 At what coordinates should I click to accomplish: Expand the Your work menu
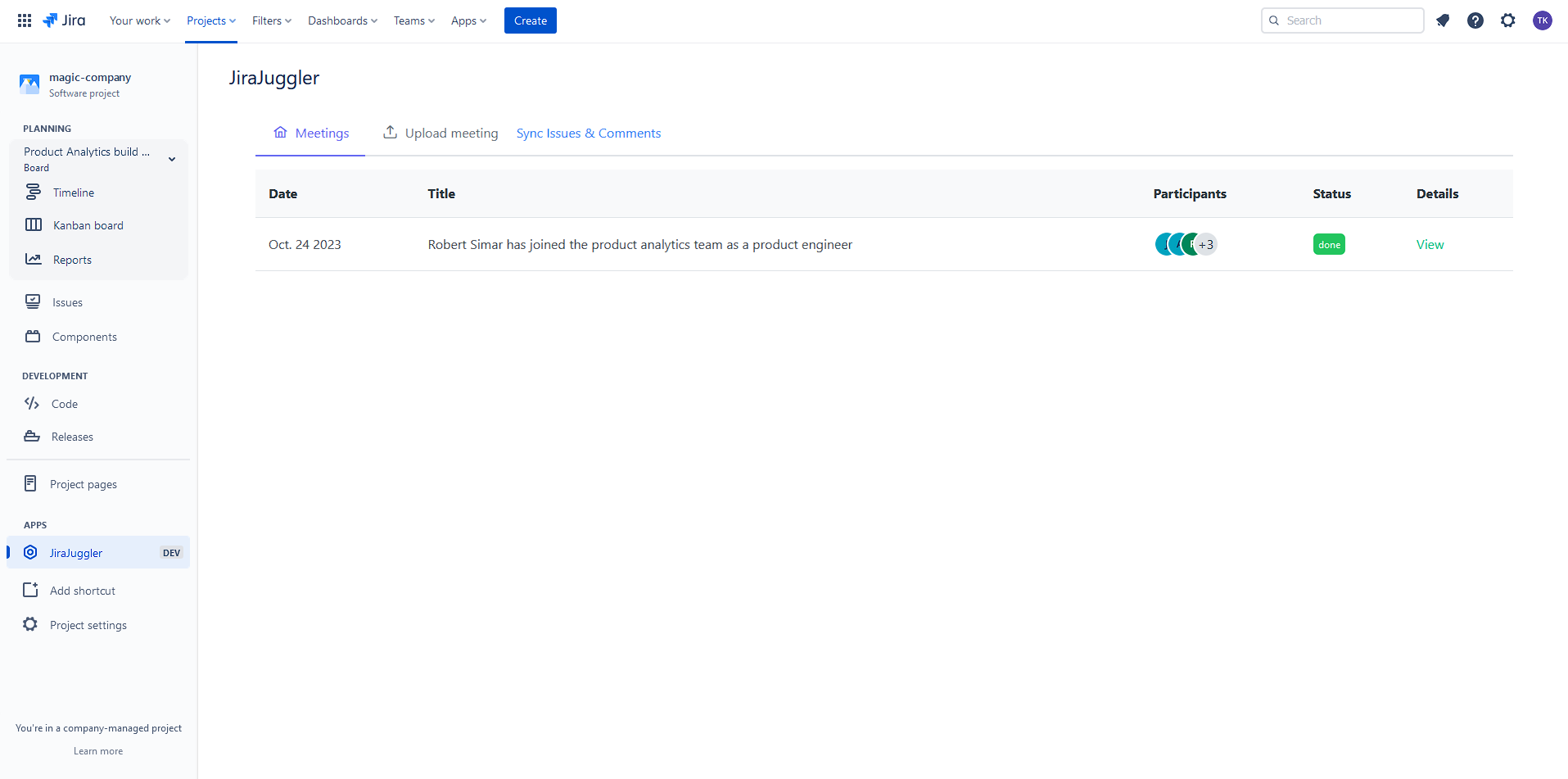140,20
